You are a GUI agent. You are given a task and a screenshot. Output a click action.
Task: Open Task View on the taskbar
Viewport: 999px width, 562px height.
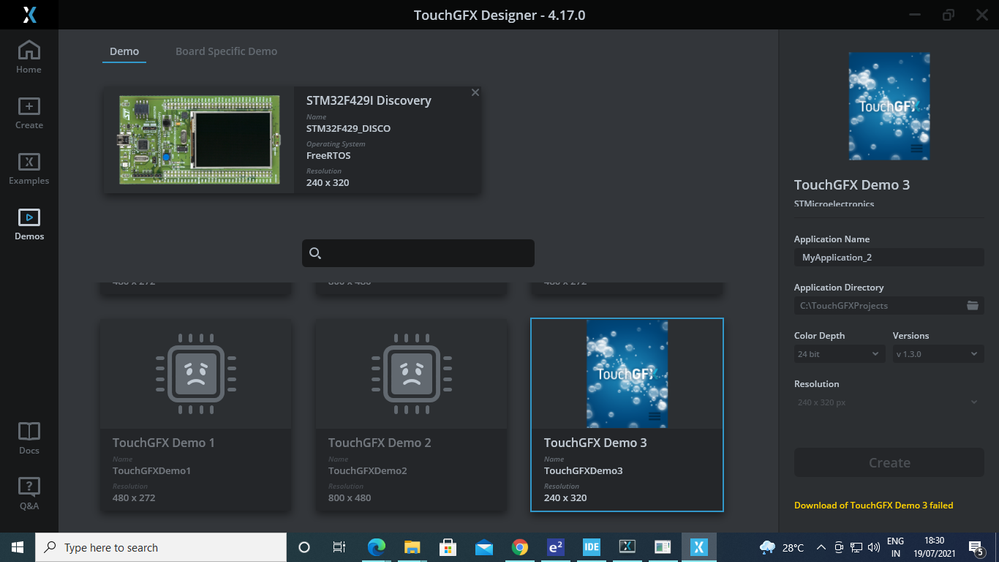pyautogui.click(x=339, y=547)
